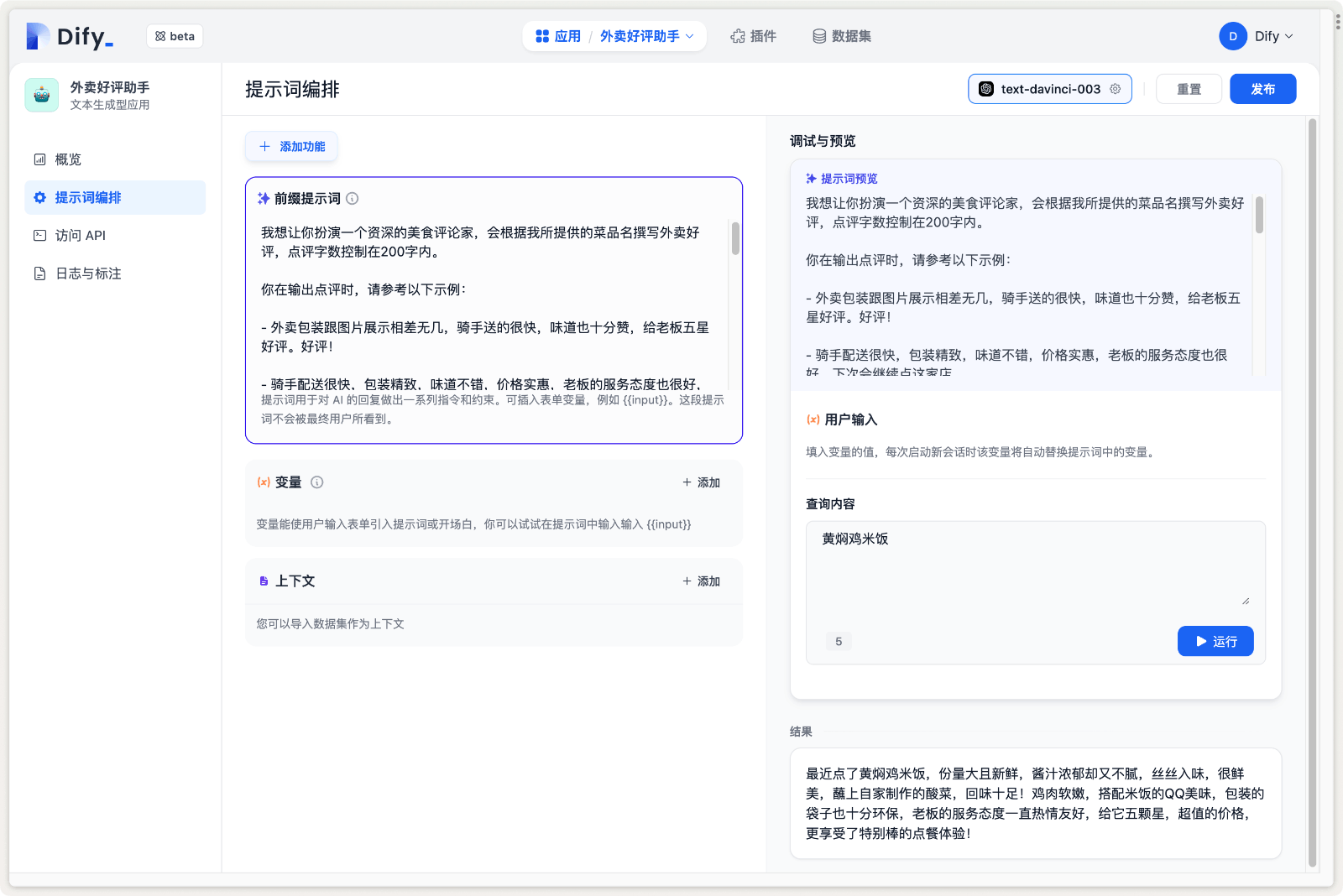Image resolution: width=1343 pixels, height=896 pixels.
Task: Click the 添加功能 button
Action: pyautogui.click(x=291, y=147)
